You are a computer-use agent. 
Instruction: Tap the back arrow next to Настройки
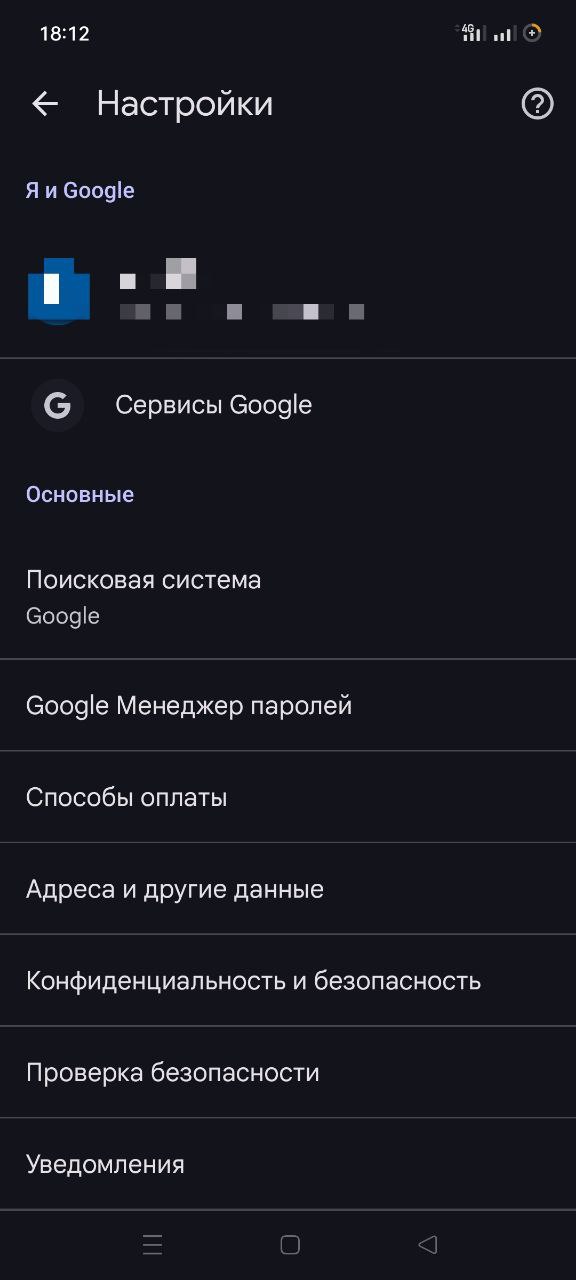pos(45,104)
